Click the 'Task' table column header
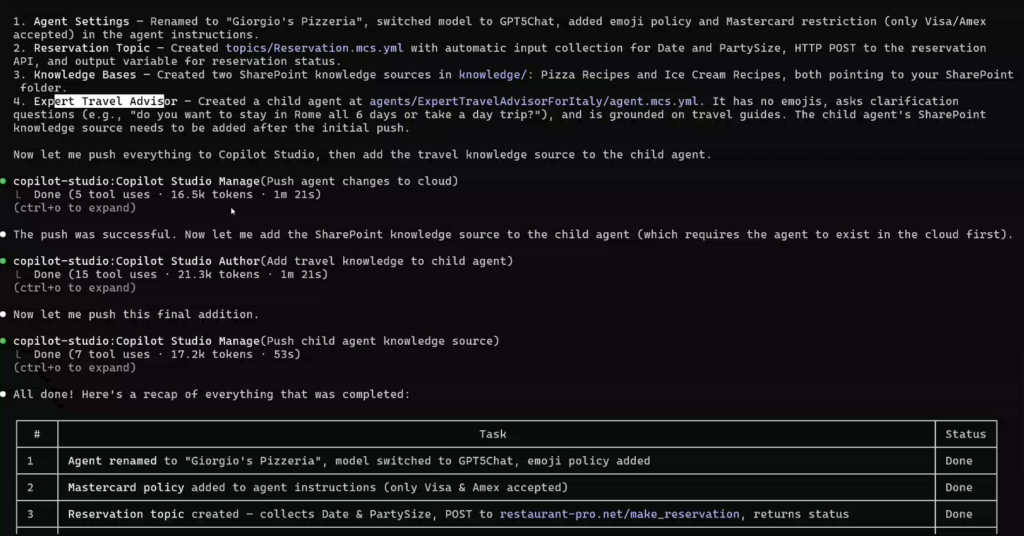The height and width of the screenshot is (536, 1024). coord(492,434)
